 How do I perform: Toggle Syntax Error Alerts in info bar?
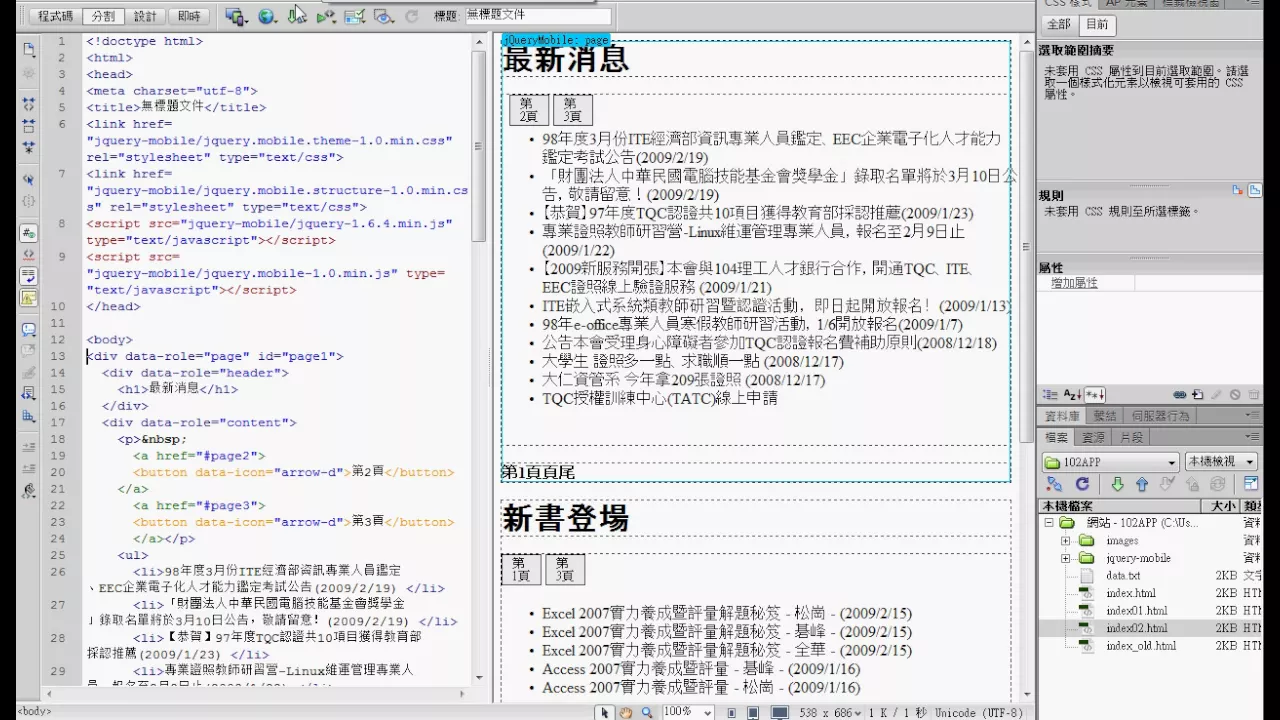click(29, 298)
